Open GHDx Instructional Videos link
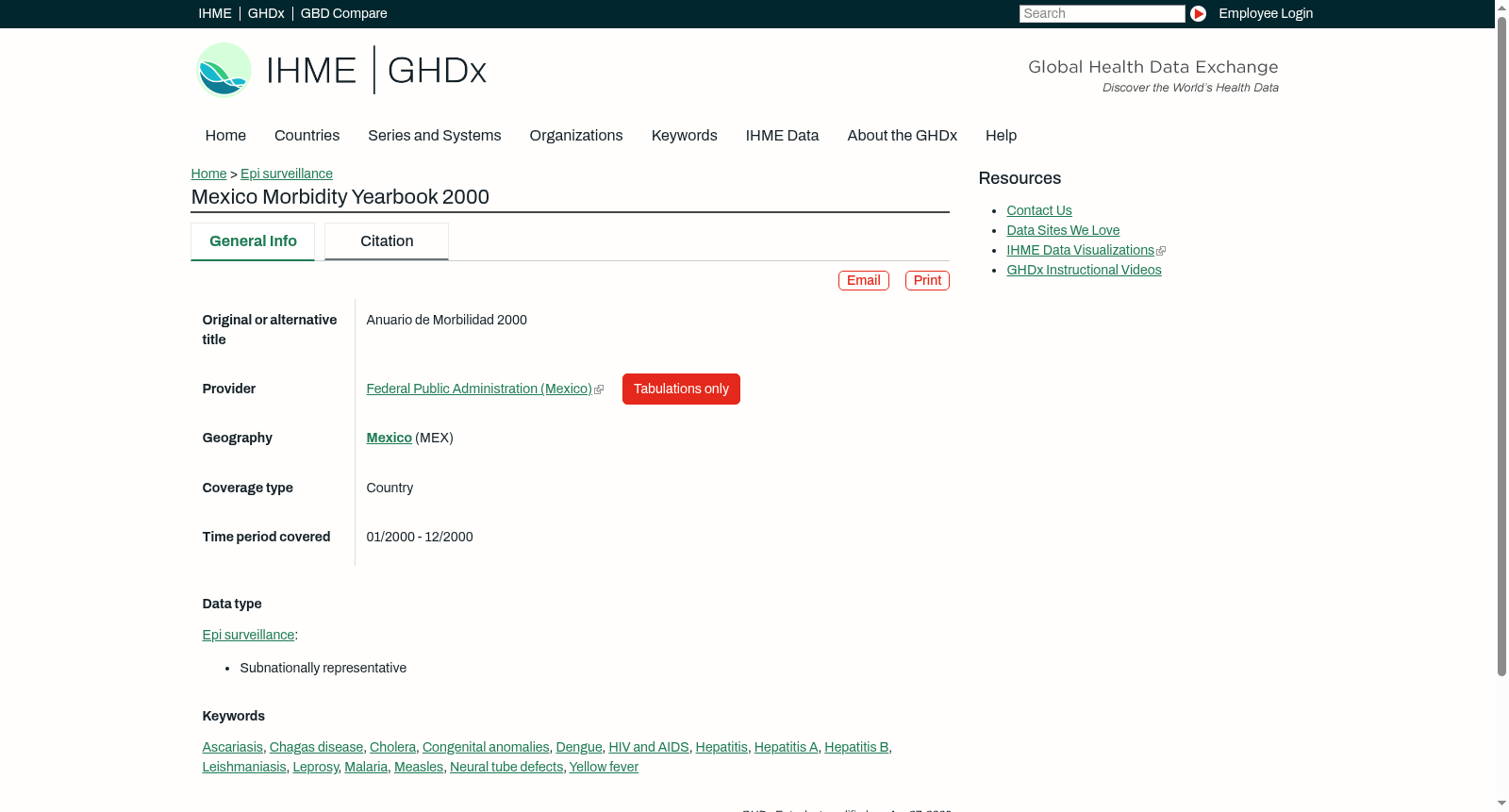The height and width of the screenshot is (812, 1509). (1084, 270)
